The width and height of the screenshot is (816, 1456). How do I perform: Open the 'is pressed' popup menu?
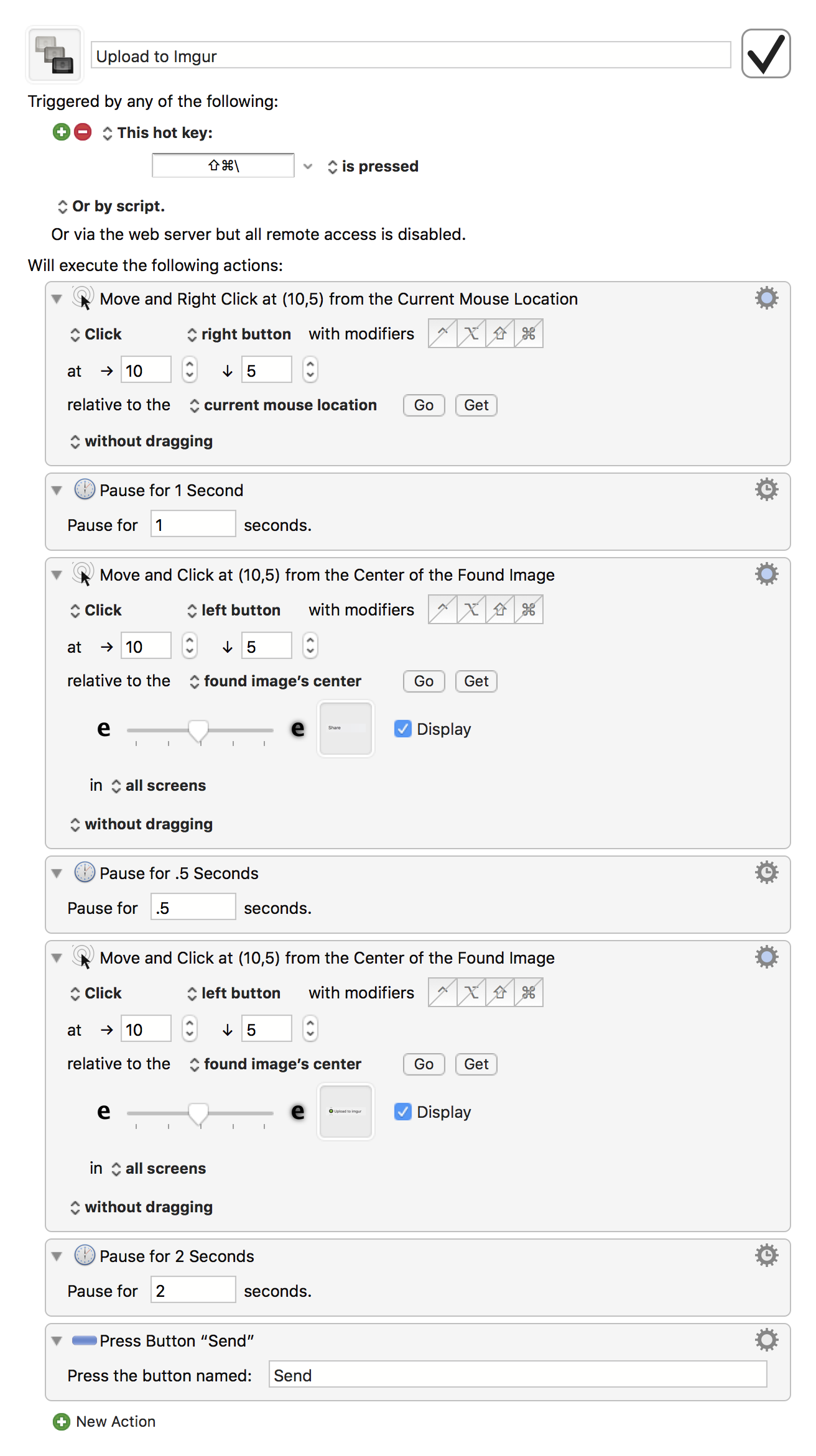click(x=373, y=167)
